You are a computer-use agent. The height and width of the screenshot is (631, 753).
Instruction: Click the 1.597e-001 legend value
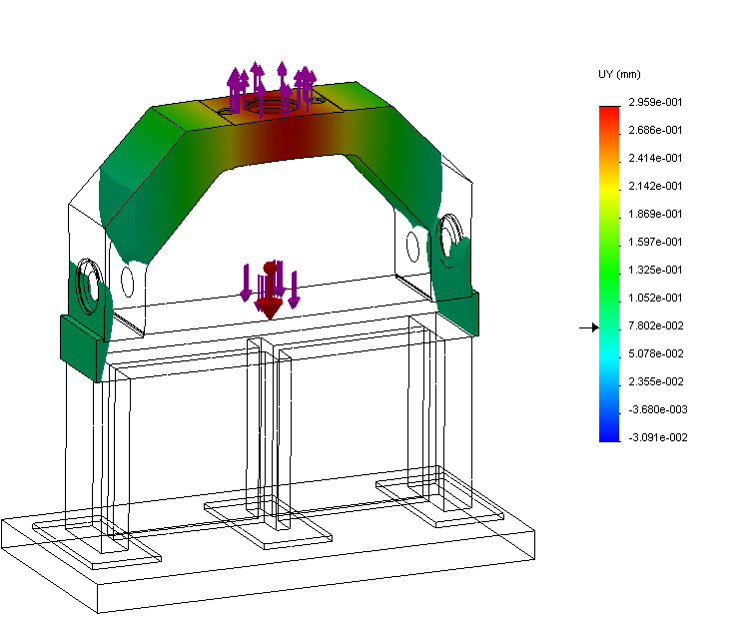[655, 242]
